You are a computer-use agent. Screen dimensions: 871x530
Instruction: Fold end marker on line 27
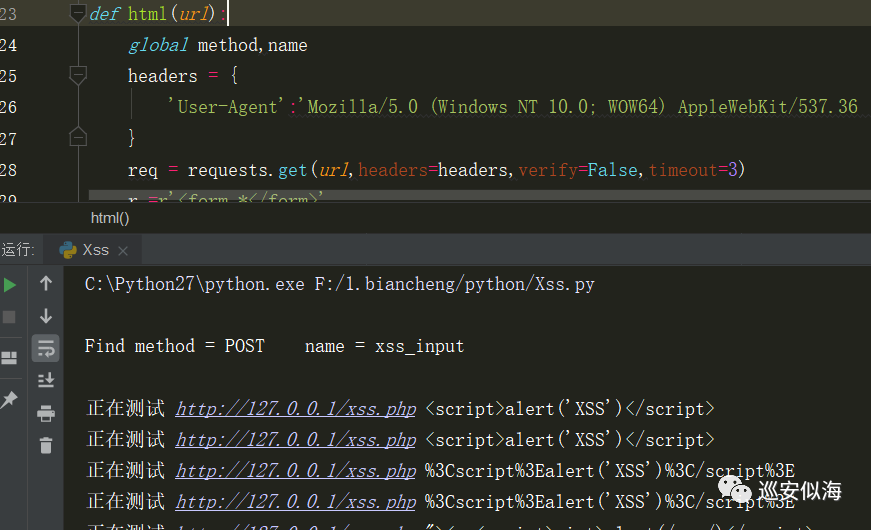click(x=78, y=137)
